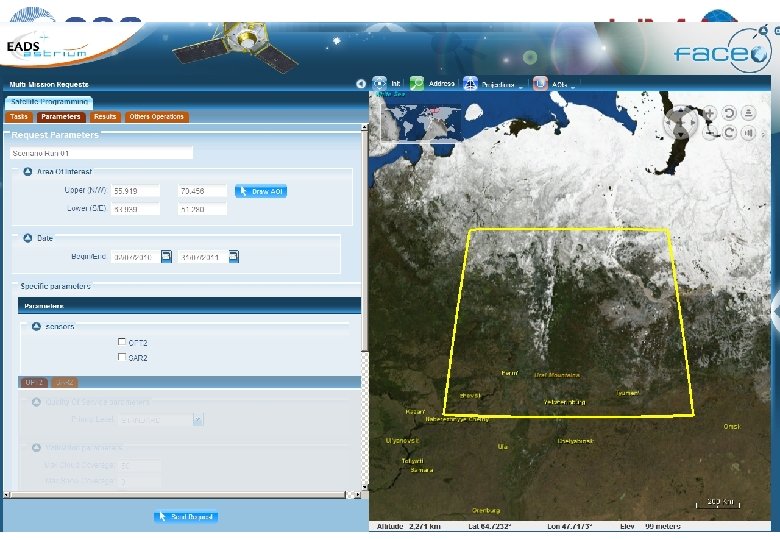Click the Max Cloud Coverage input field
This screenshot has width=780, height=540.
click(x=140, y=466)
